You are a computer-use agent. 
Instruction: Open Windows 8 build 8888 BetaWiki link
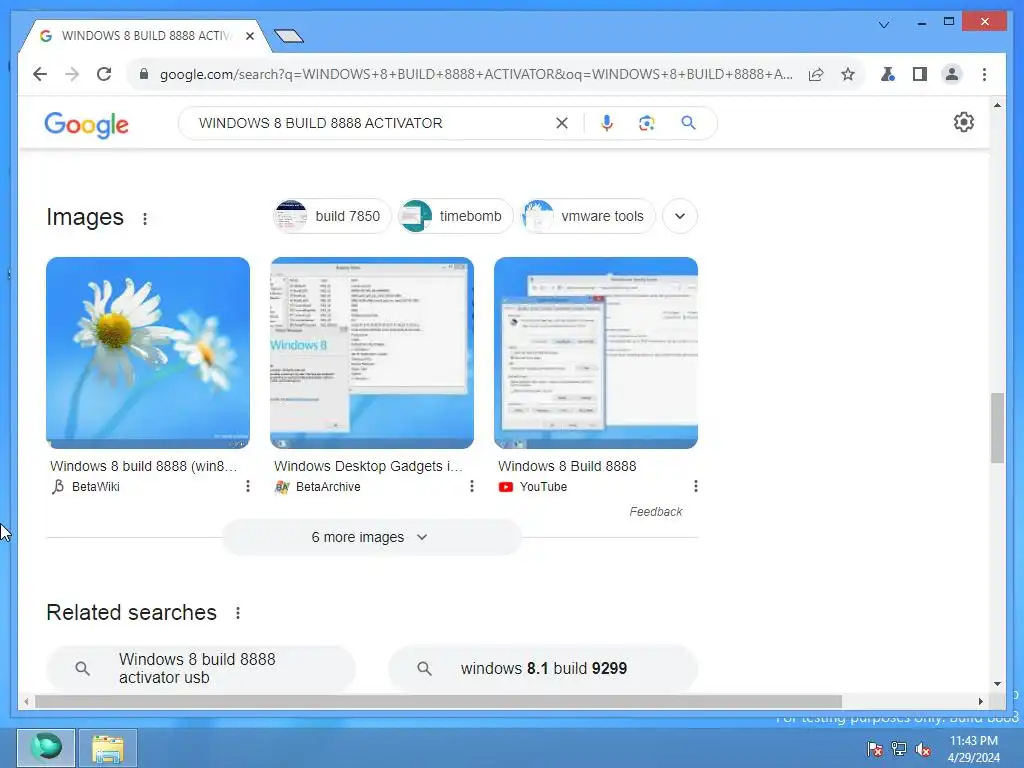click(144, 466)
